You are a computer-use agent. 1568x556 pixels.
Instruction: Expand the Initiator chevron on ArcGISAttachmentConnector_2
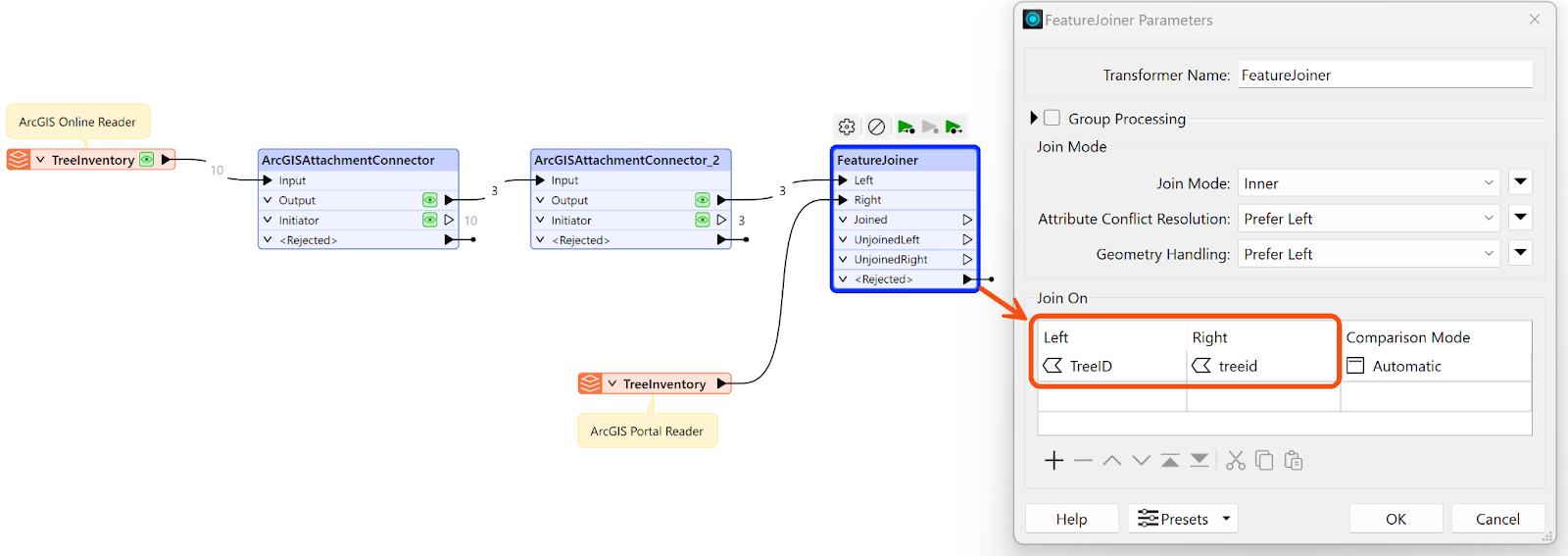tap(540, 220)
